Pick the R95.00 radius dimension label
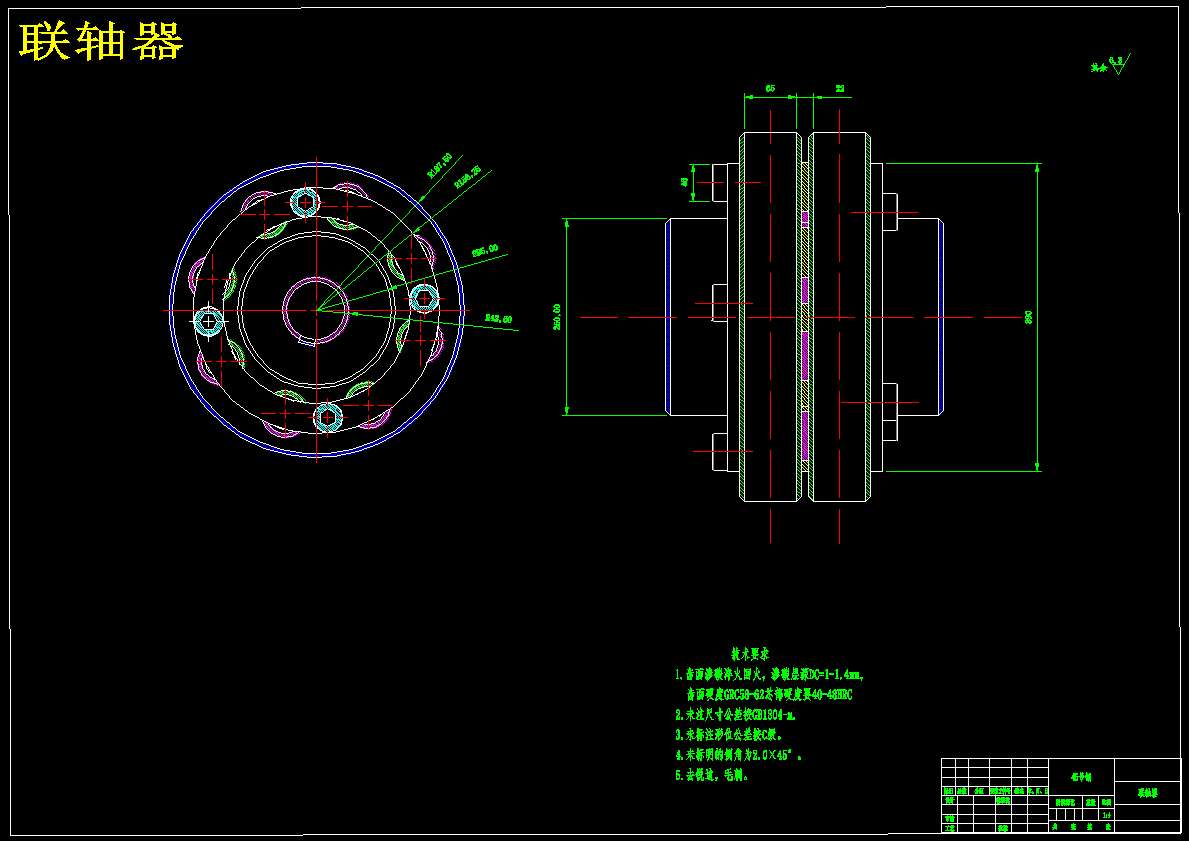Screen dimensions: 1189x841 point(485,250)
